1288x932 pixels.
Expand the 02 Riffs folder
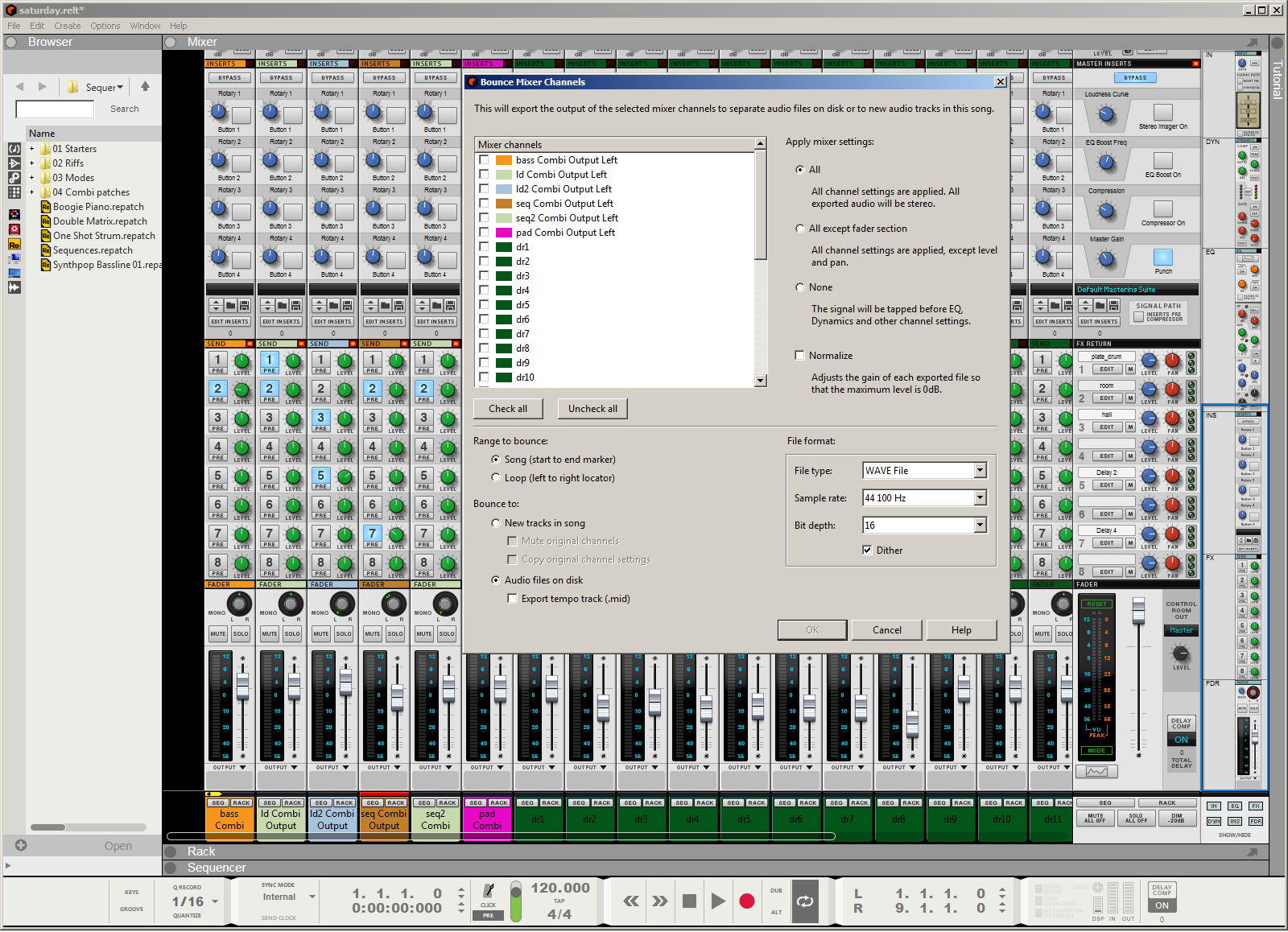(32, 163)
